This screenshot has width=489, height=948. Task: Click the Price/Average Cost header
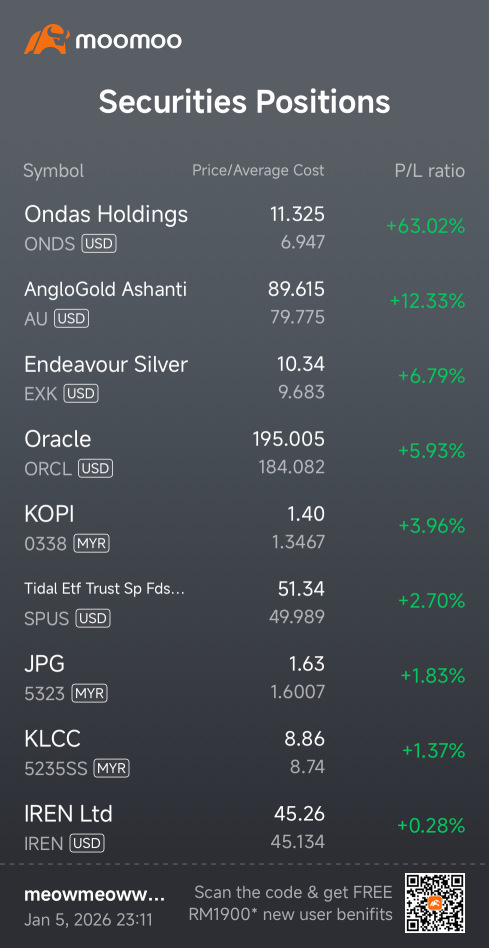click(258, 170)
